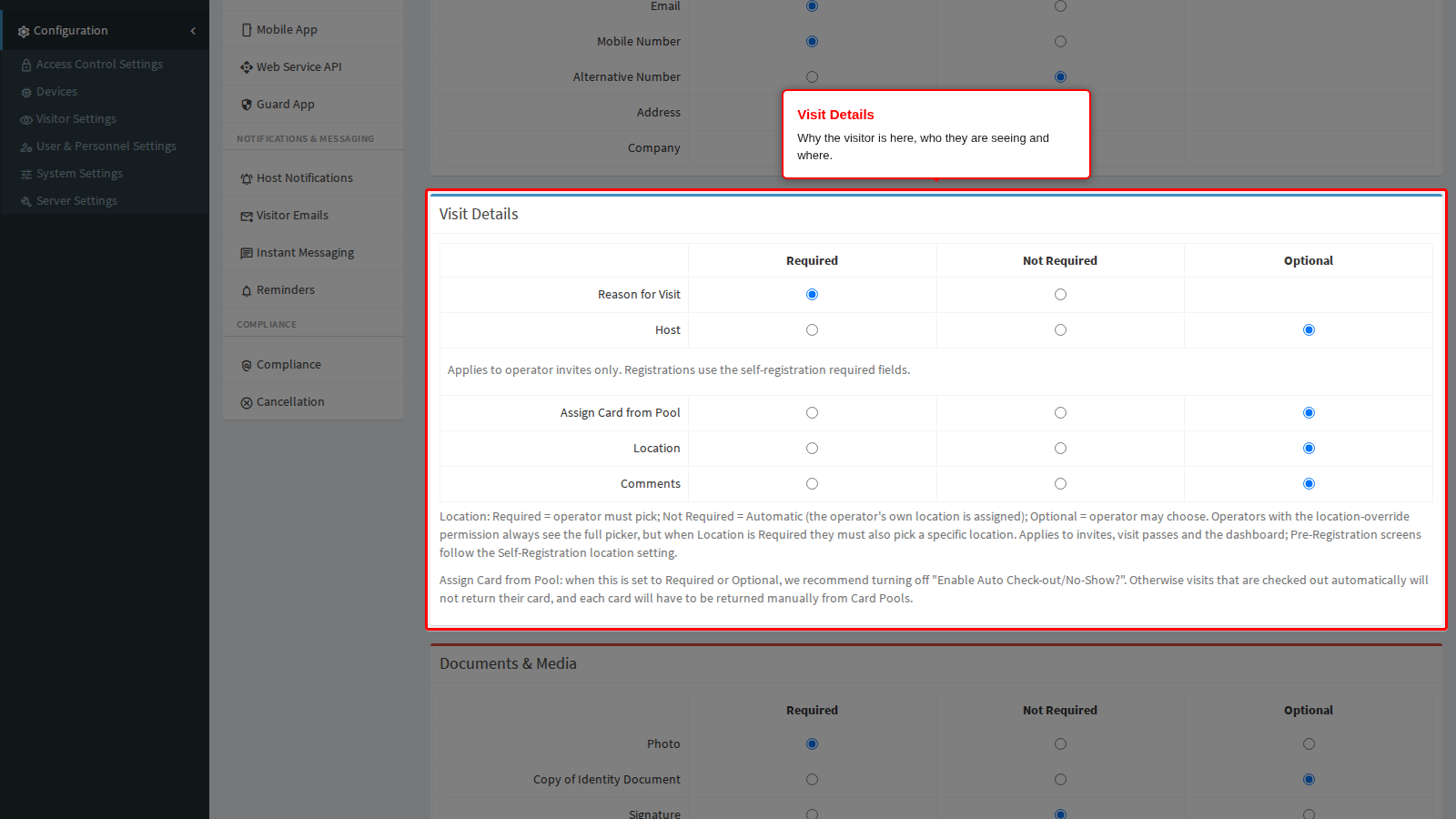Click the Reminders bell icon
Viewport: 1456px width, 819px height.
click(x=247, y=290)
